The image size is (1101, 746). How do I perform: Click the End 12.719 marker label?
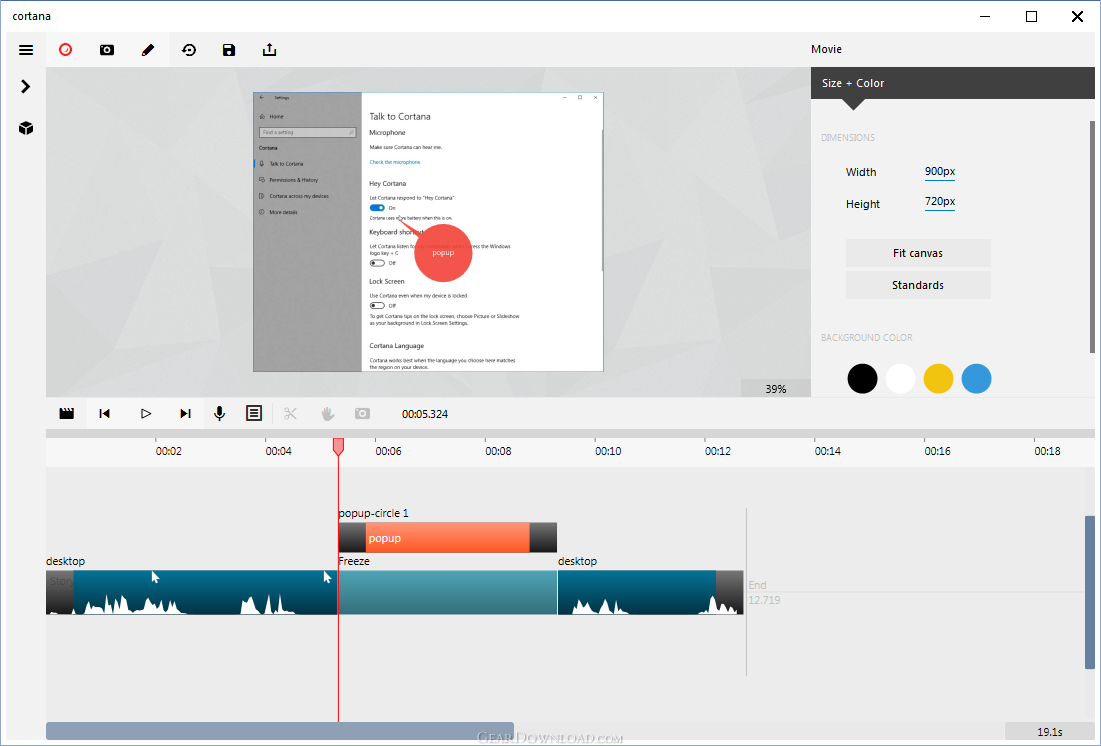(x=764, y=592)
